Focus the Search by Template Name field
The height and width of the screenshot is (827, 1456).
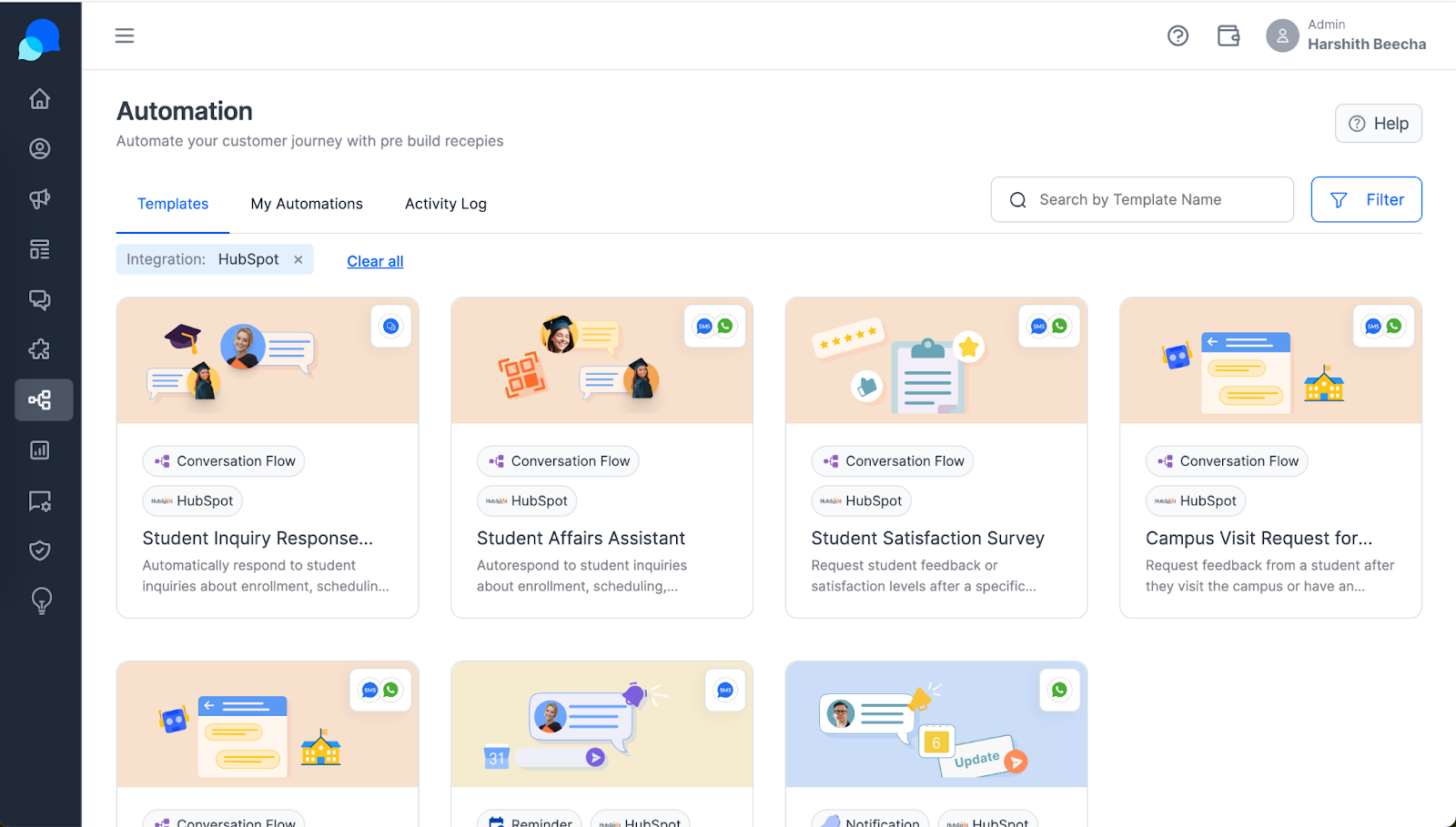(1142, 199)
